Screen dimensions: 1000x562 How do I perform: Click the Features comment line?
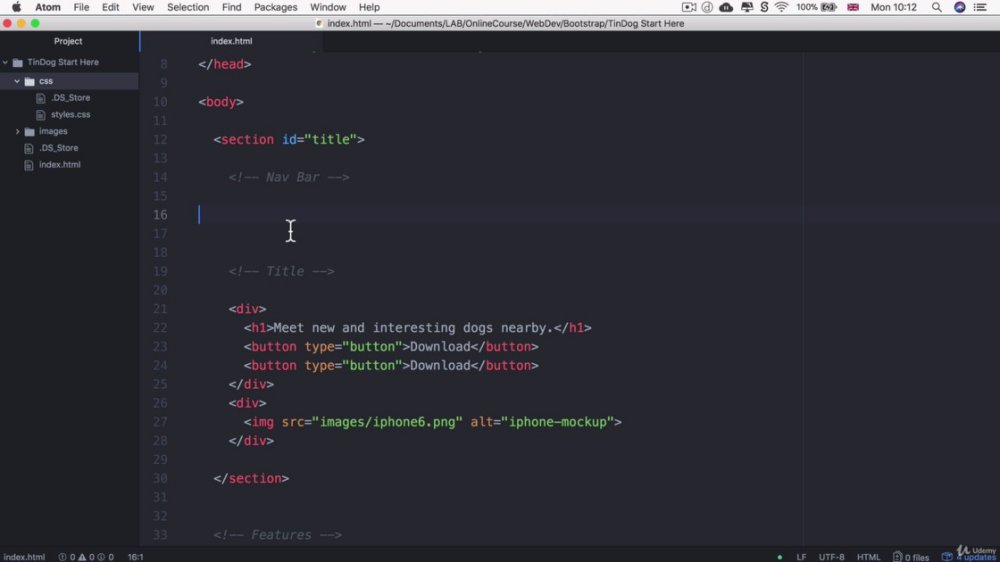[x=277, y=535]
